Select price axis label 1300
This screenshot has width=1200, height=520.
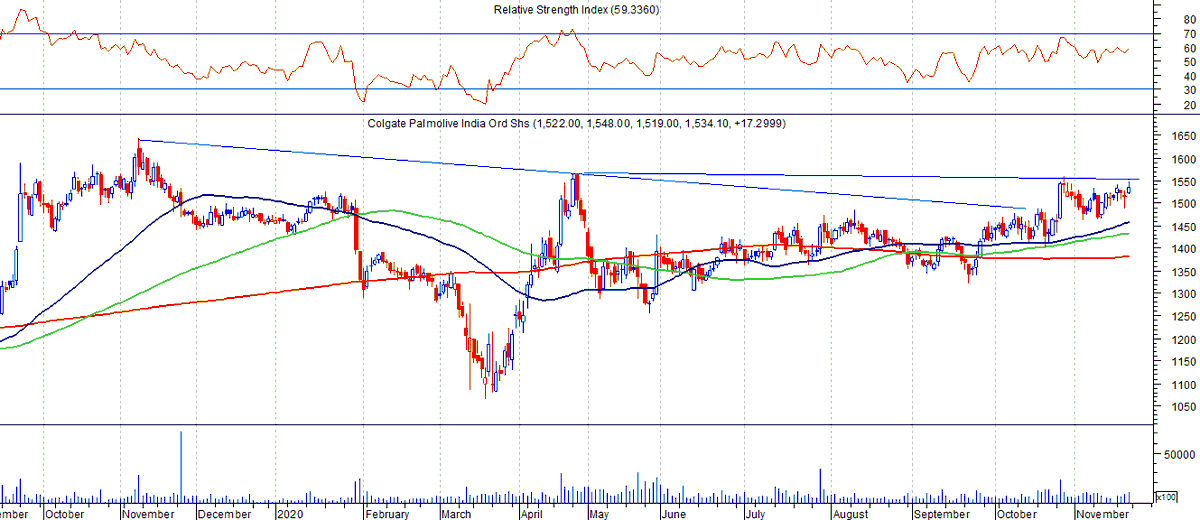tap(1184, 294)
